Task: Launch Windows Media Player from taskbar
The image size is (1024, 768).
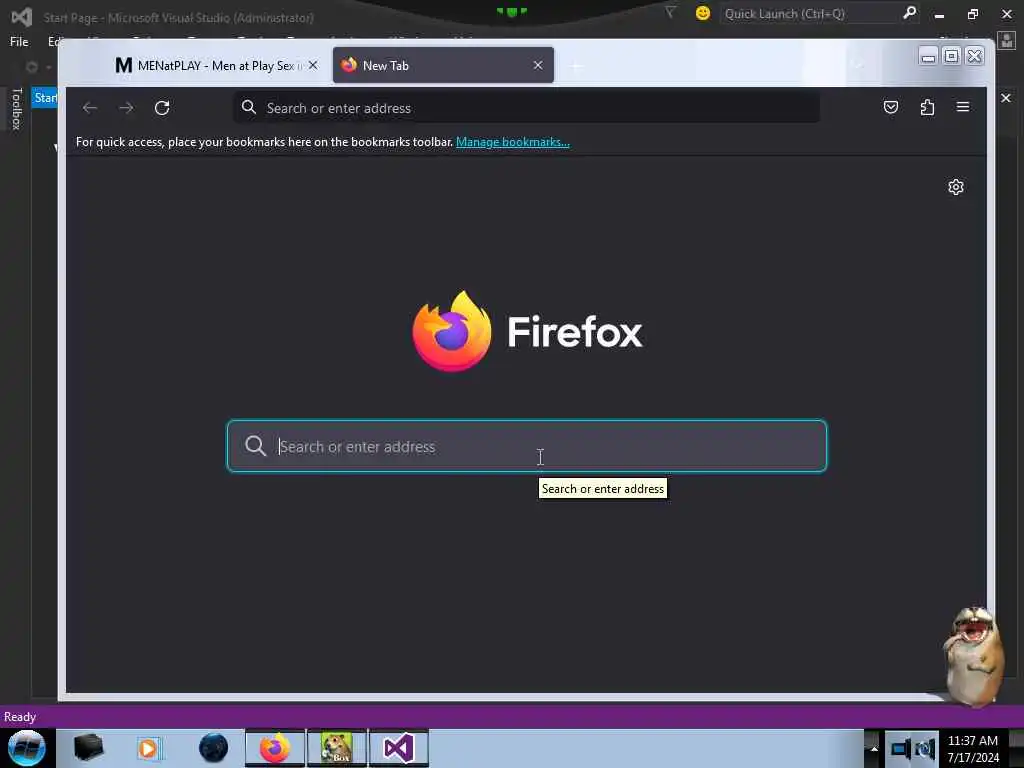Action: [149, 748]
